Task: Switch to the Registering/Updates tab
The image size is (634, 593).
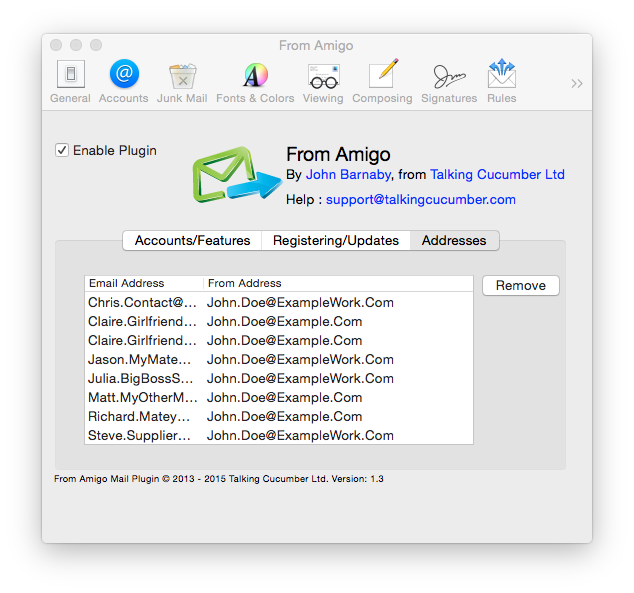Action: 336,241
